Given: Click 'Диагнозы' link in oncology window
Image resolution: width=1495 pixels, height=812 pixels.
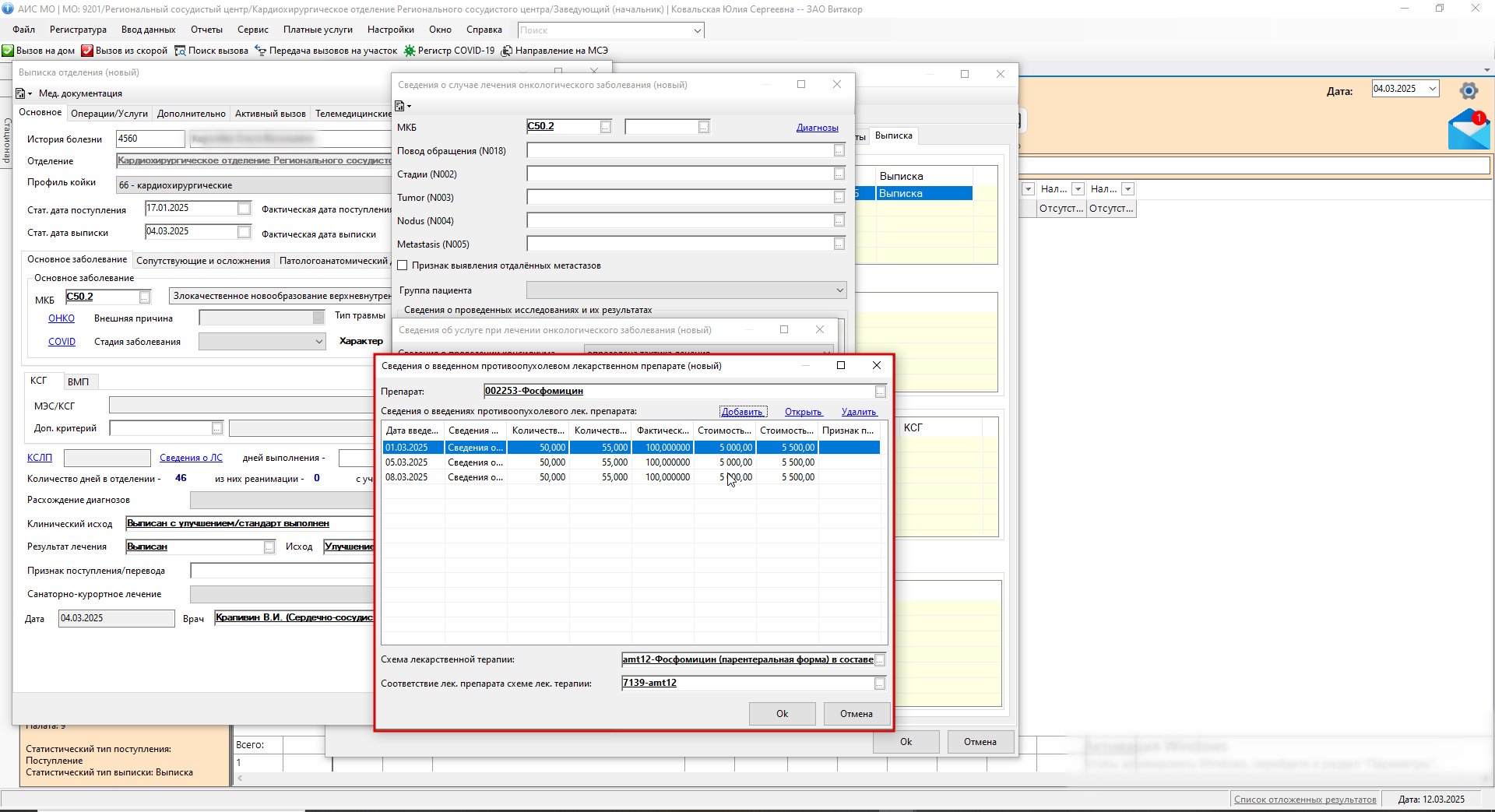Looking at the screenshot, I should (818, 128).
